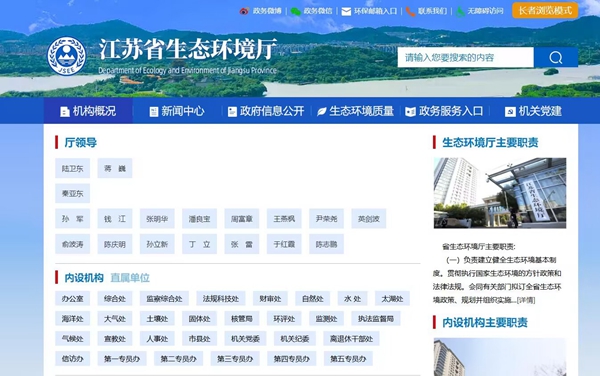
Task: Select the 固体处 department
Action: click(x=199, y=319)
